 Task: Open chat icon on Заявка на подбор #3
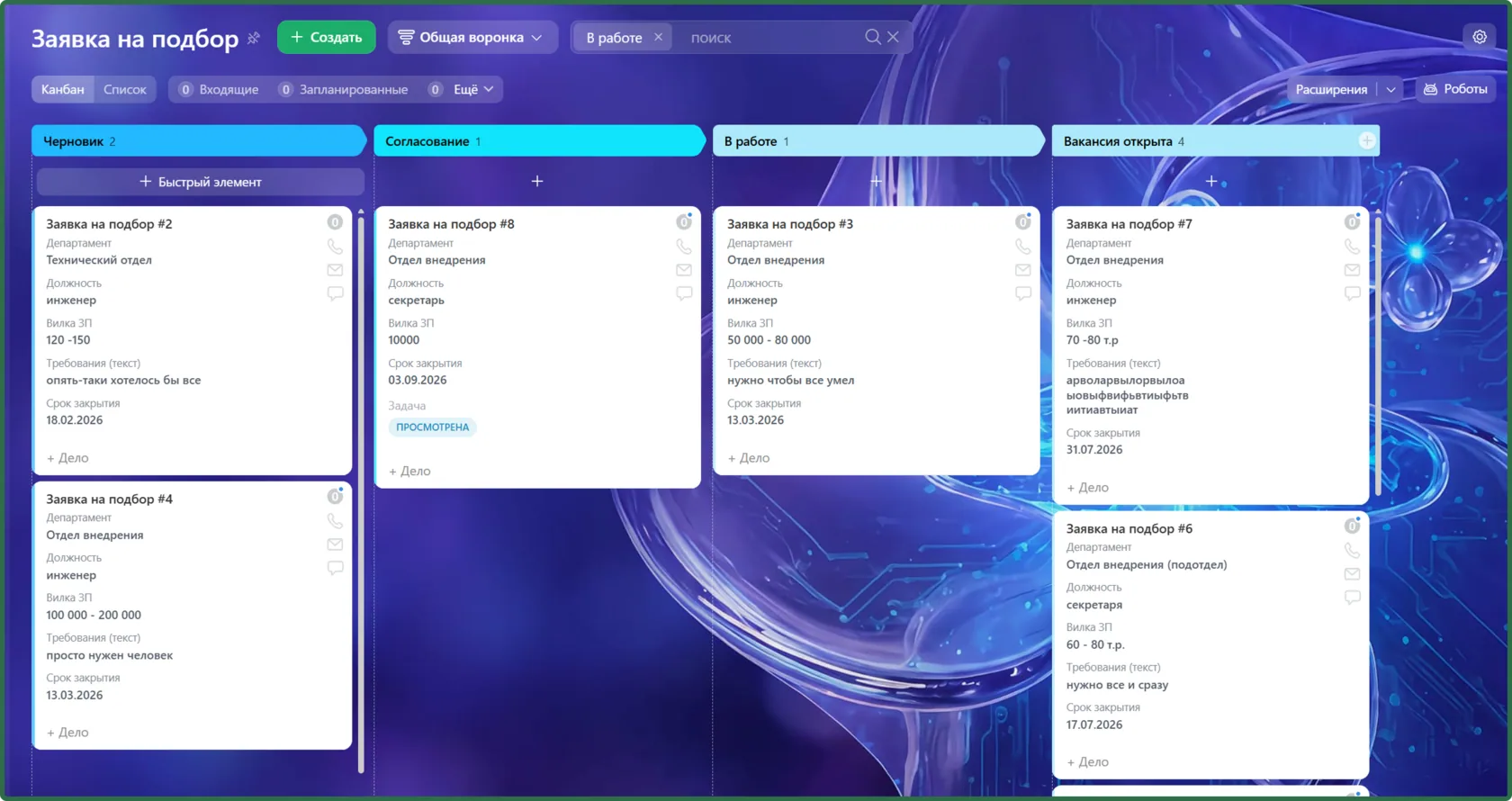(1023, 293)
